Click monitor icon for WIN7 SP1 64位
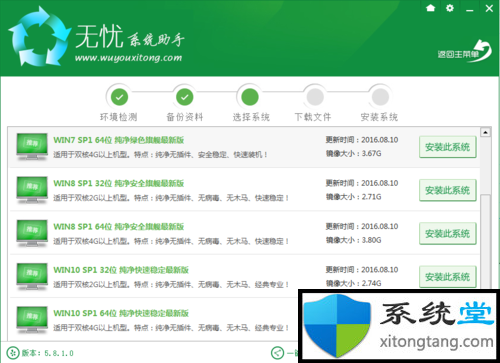500x363 pixels. (32, 147)
